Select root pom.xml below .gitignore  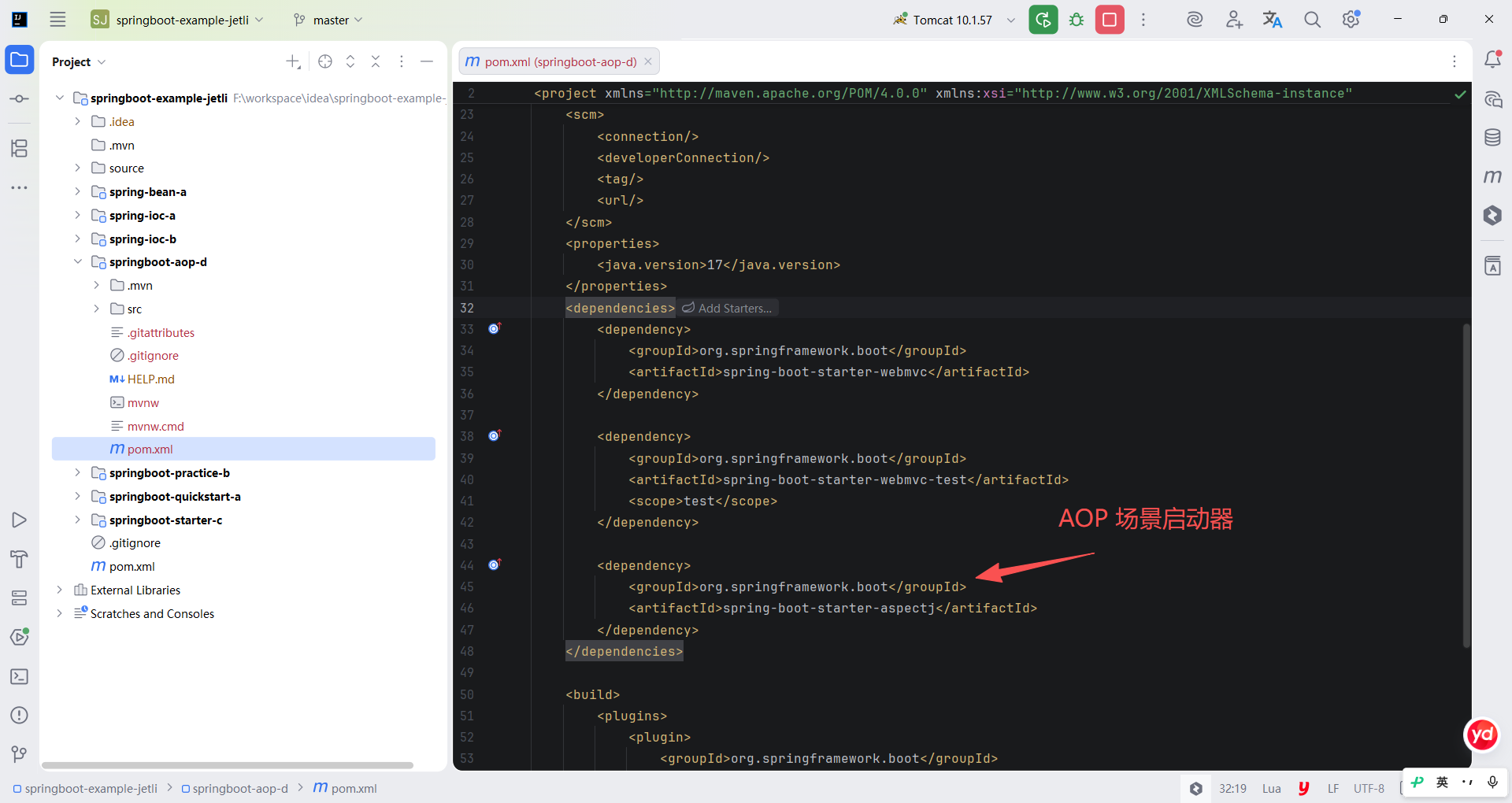click(x=132, y=566)
